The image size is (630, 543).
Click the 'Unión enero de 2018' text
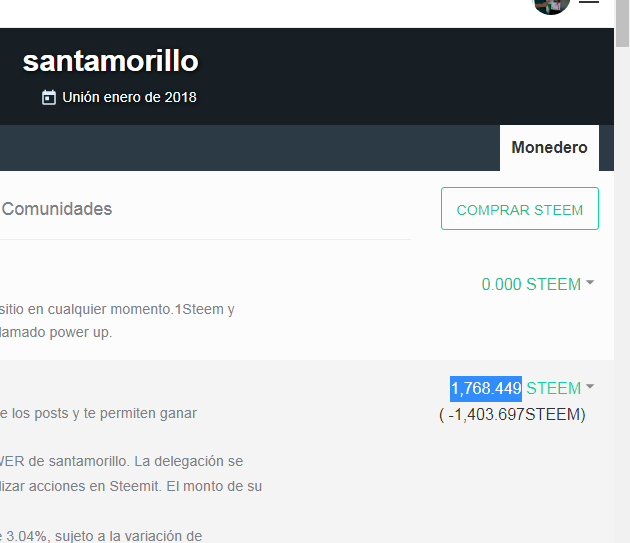(129, 97)
